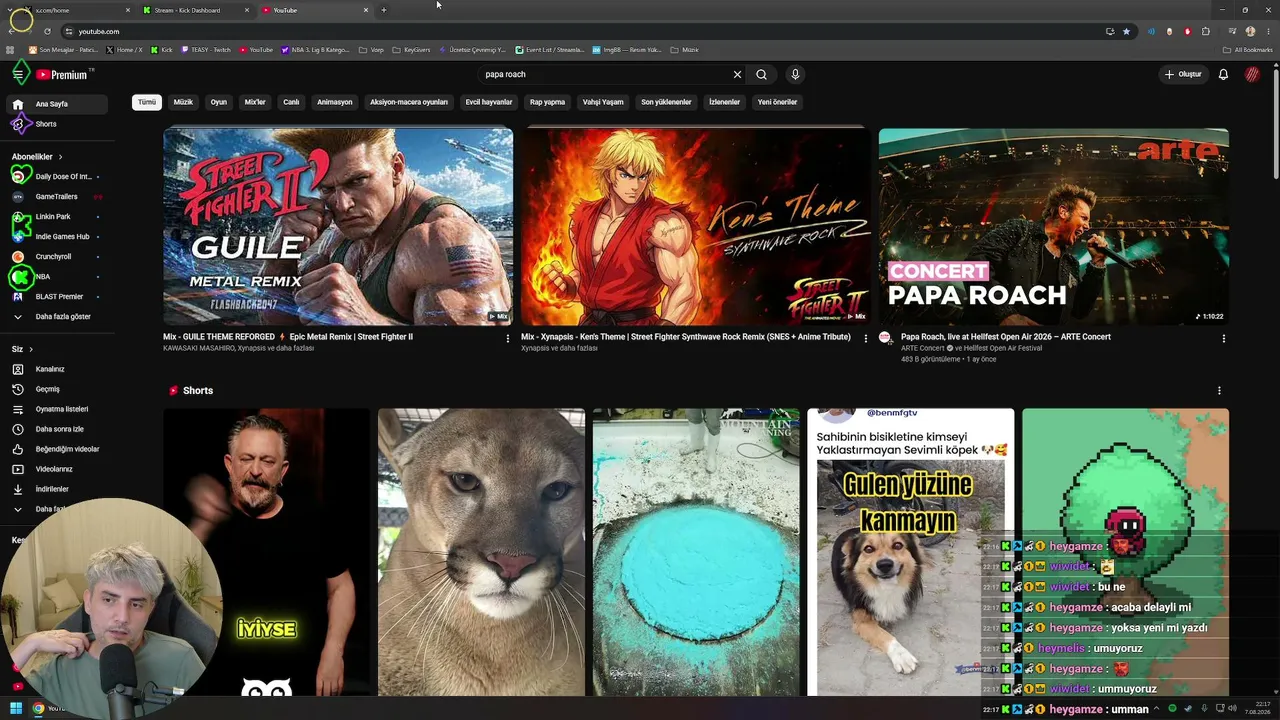This screenshot has height=720, width=1280.
Task: Select the Rap yapma filter chip
Action: click(547, 102)
